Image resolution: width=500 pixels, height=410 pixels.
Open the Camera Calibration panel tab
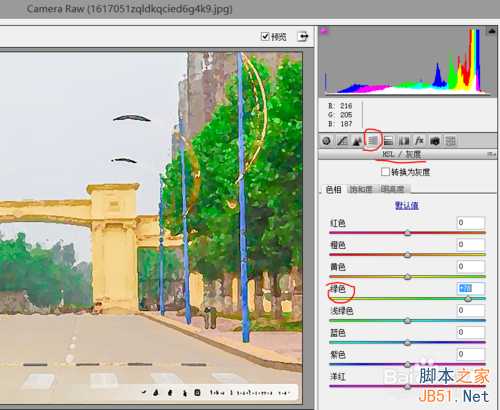pos(435,141)
